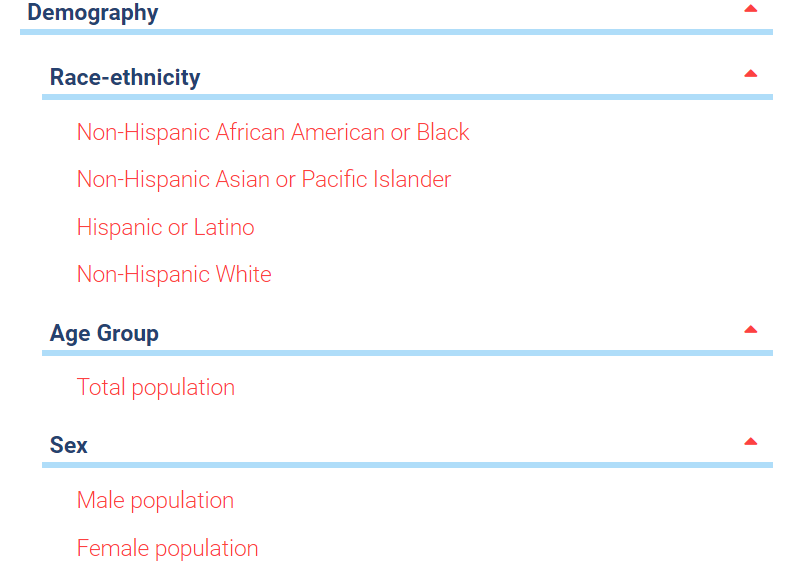802x577 pixels.
Task: Choose the Female population link
Action: pos(167,548)
